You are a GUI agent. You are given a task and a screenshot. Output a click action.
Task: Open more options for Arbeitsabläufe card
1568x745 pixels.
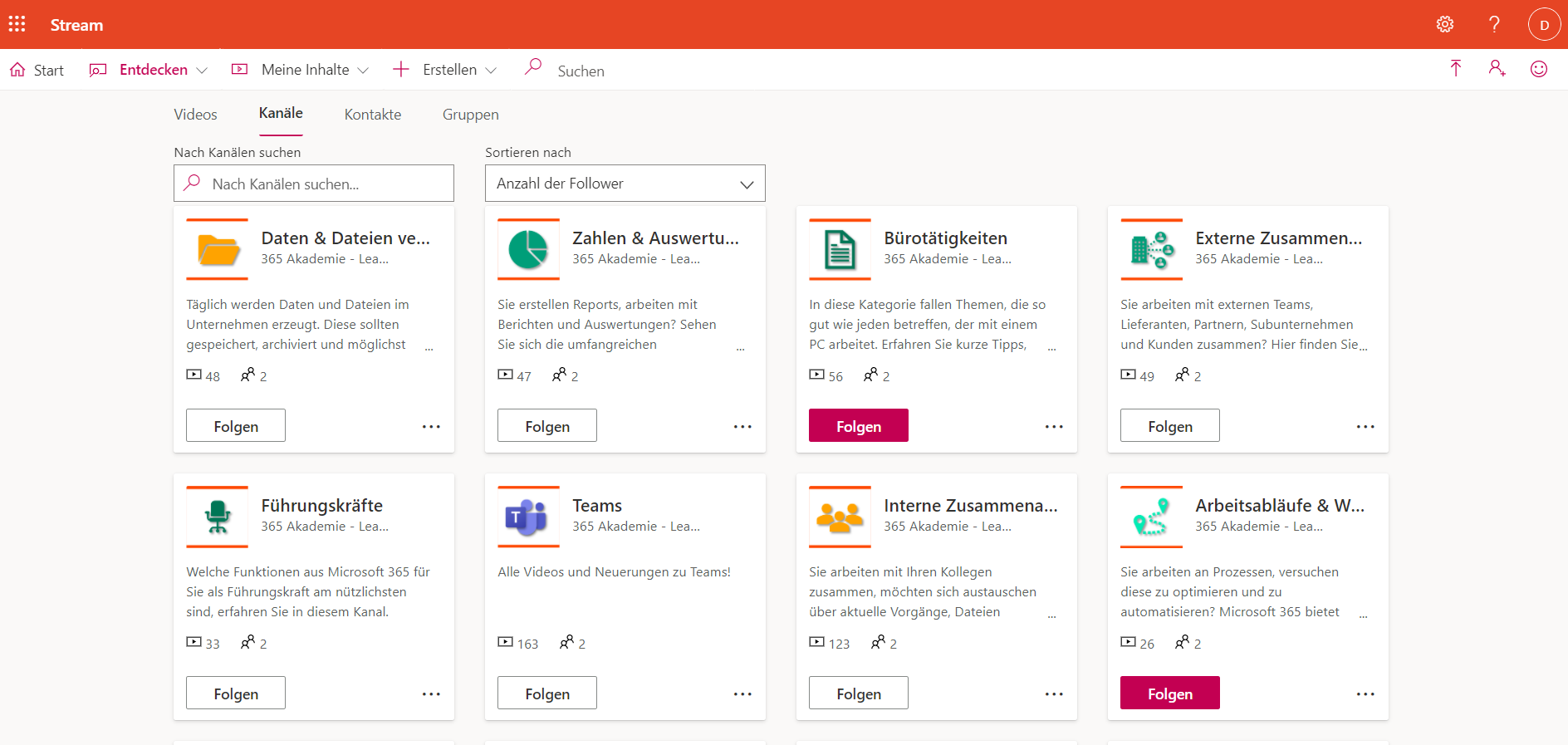[1365, 694]
